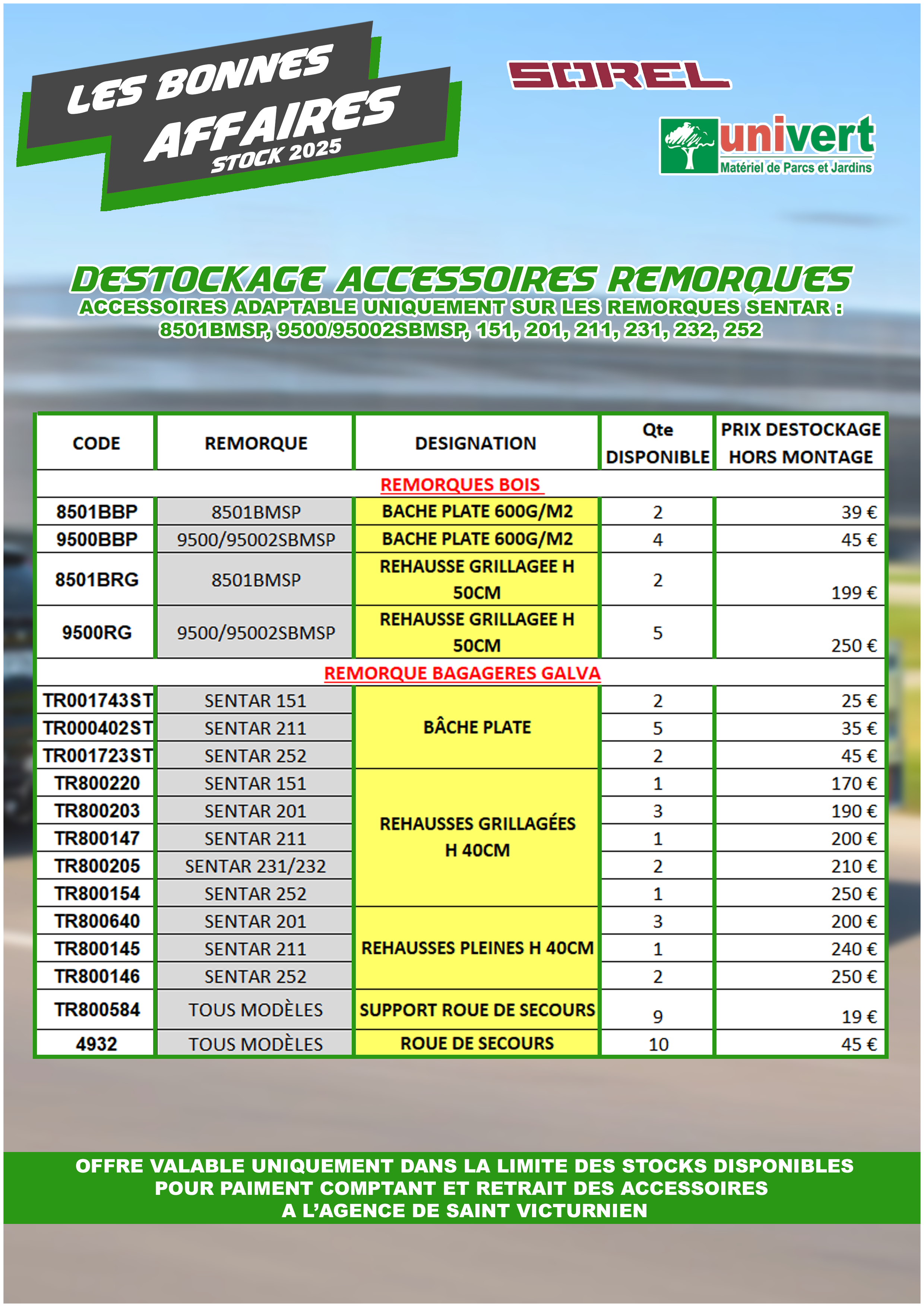Click quantity 9 for TR800584

click(658, 1017)
